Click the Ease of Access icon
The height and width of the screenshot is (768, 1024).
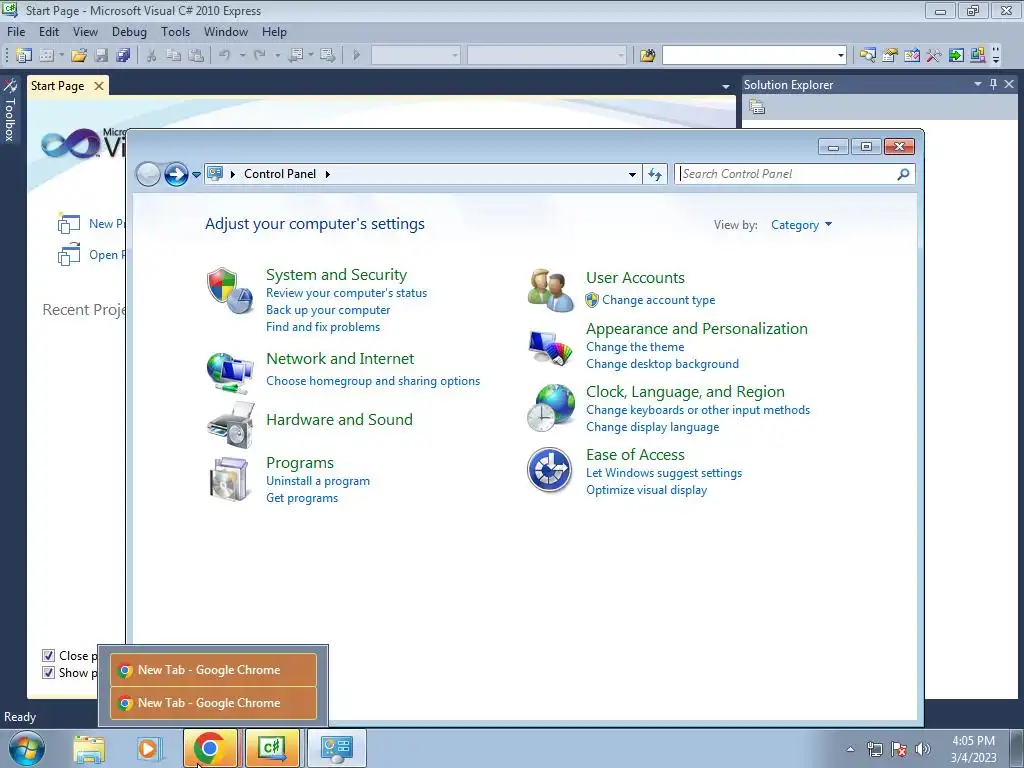pos(550,470)
